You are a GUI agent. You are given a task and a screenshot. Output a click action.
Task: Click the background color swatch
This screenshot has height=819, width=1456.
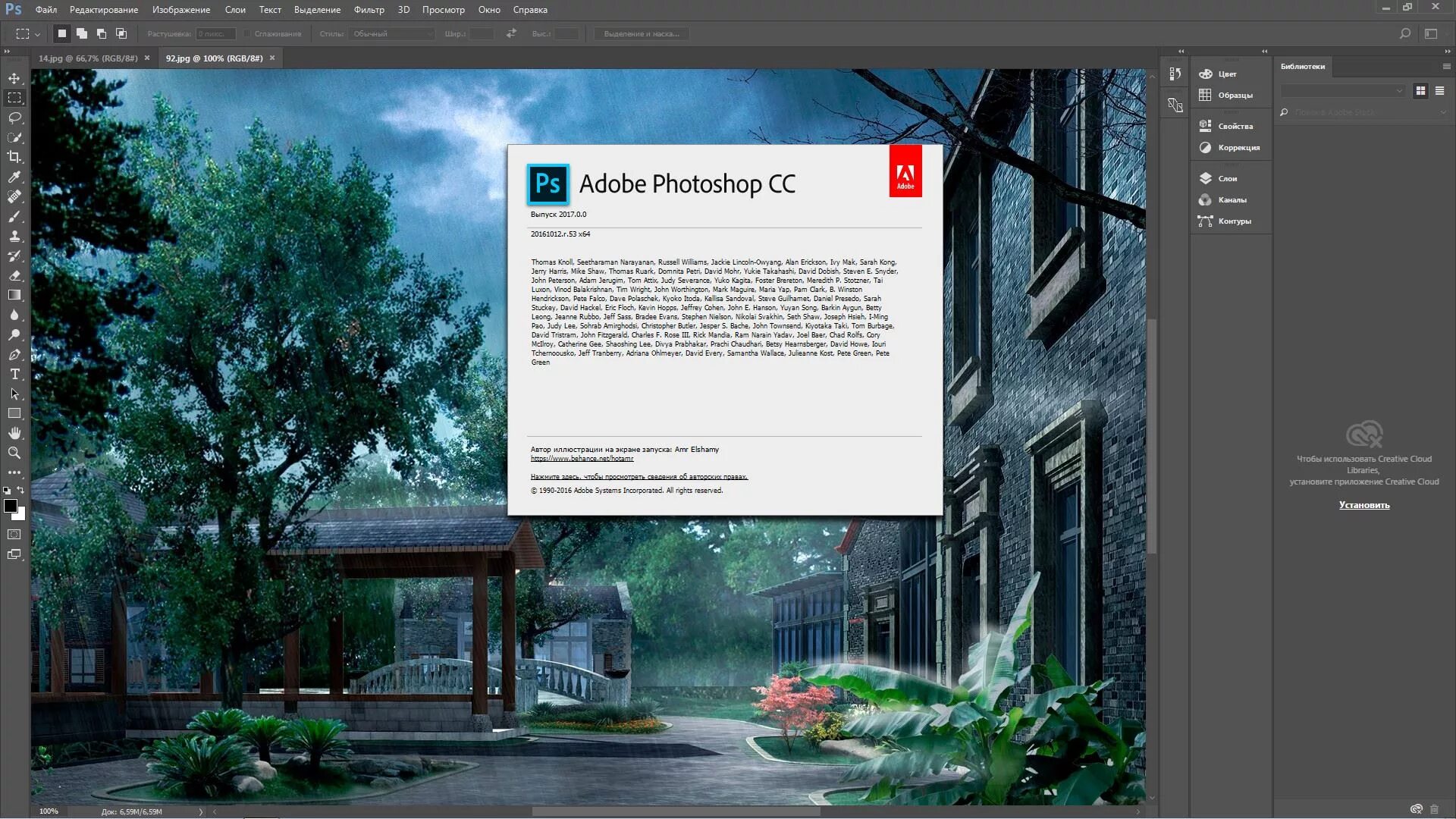click(x=21, y=516)
